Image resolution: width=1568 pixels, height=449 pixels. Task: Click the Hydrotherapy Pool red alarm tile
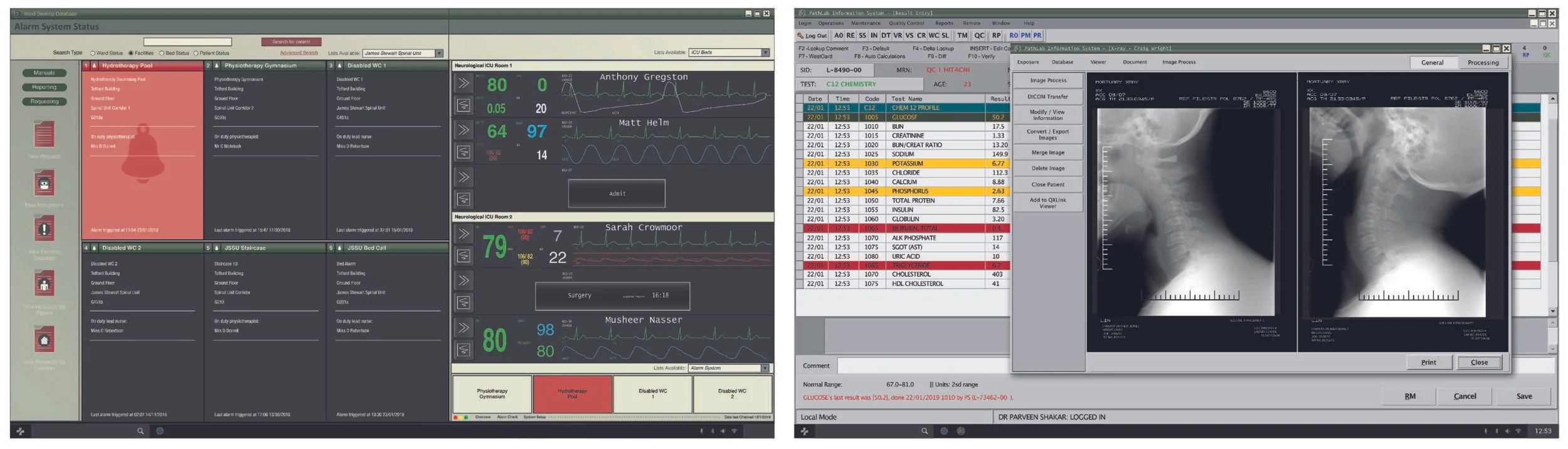pyautogui.click(x=572, y=394)
